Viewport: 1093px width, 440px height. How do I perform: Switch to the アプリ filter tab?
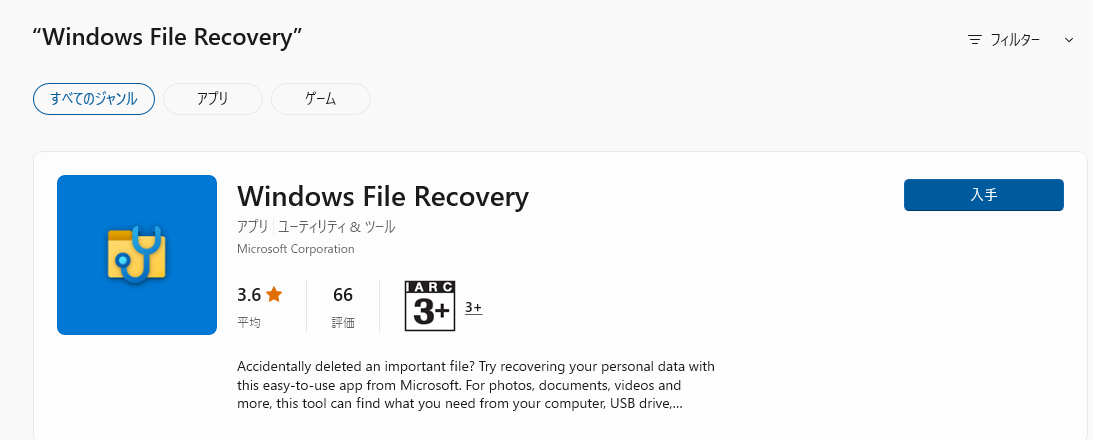(x=212, y=99)
